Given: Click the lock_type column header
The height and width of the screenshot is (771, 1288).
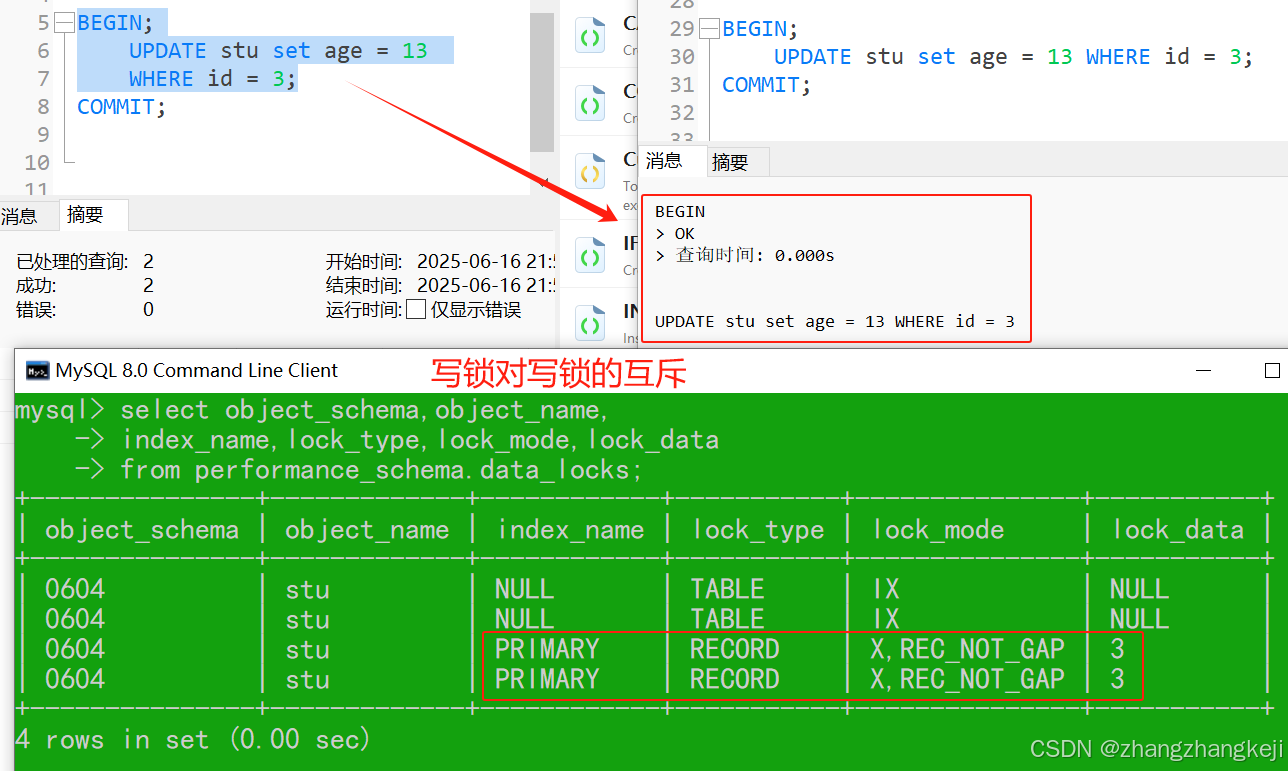Looking at the screenshot, I should coord(759,530).
